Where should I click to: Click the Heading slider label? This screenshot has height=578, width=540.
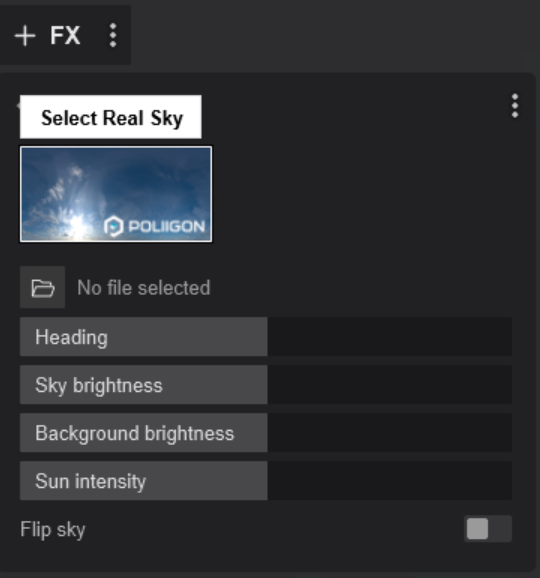pyautogui.click(x=71, y=337)
